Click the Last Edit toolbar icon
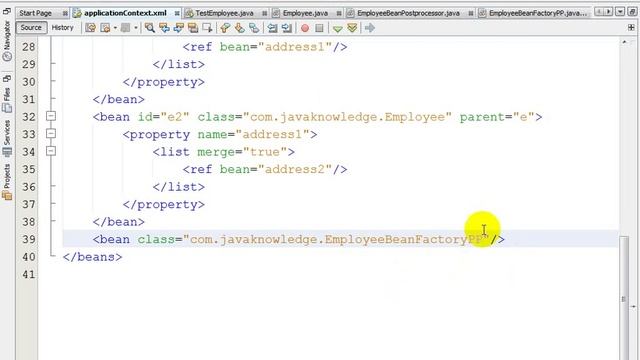Screen dimensions: 640x360 91,28
